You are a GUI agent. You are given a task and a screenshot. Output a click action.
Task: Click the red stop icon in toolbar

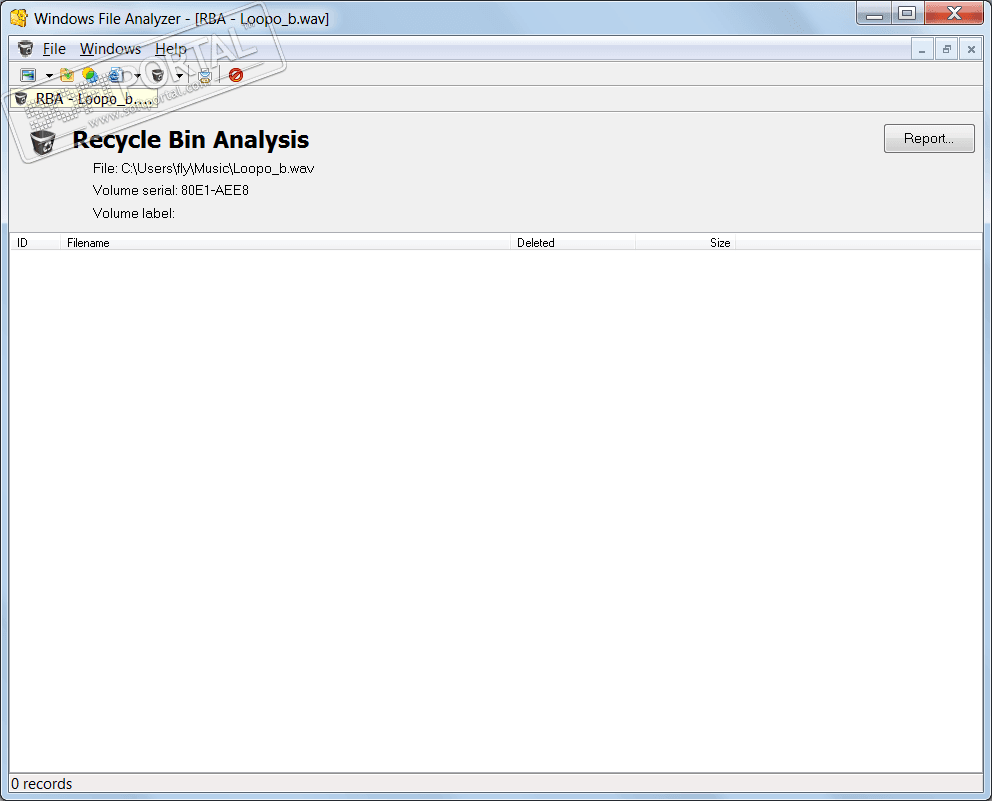(x=236, y=75)
